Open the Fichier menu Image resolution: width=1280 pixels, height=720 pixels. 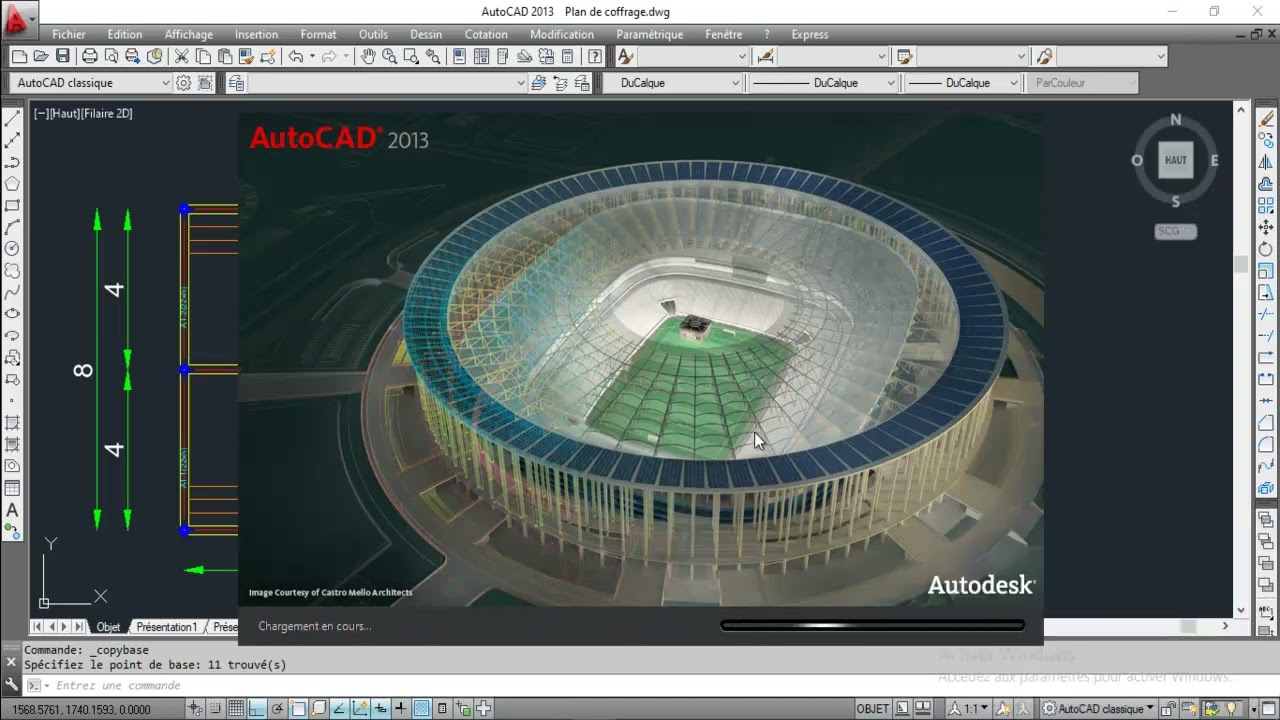tap(69, 34)
